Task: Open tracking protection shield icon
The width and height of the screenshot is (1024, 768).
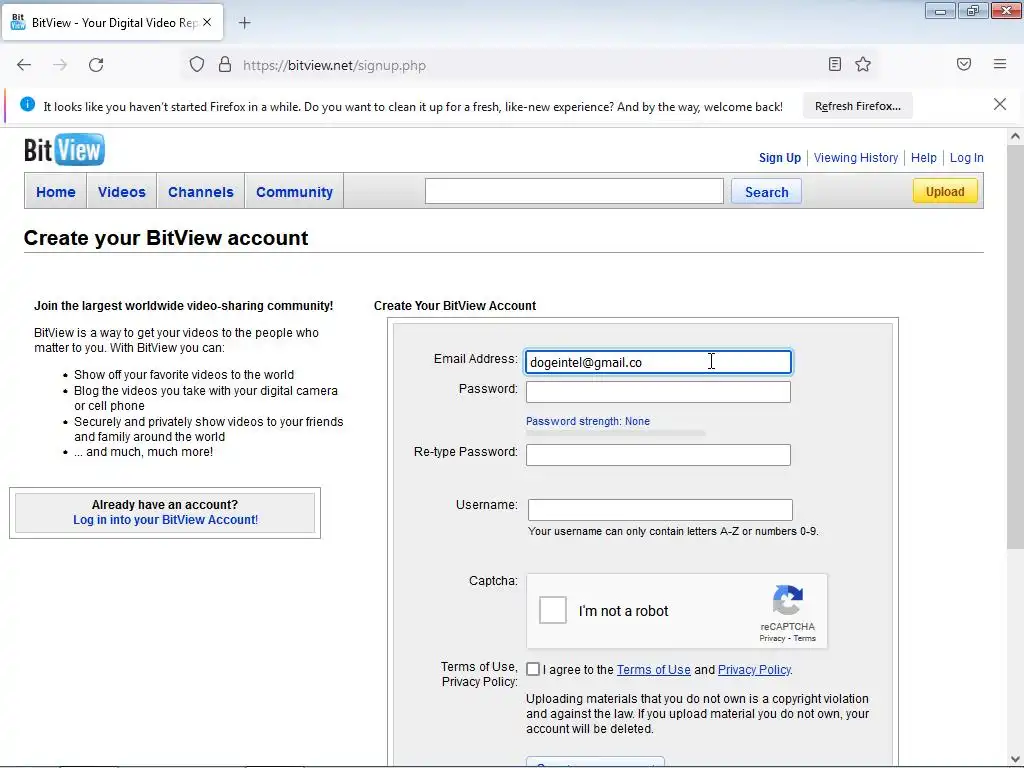Action: click(x=197, y=65)
